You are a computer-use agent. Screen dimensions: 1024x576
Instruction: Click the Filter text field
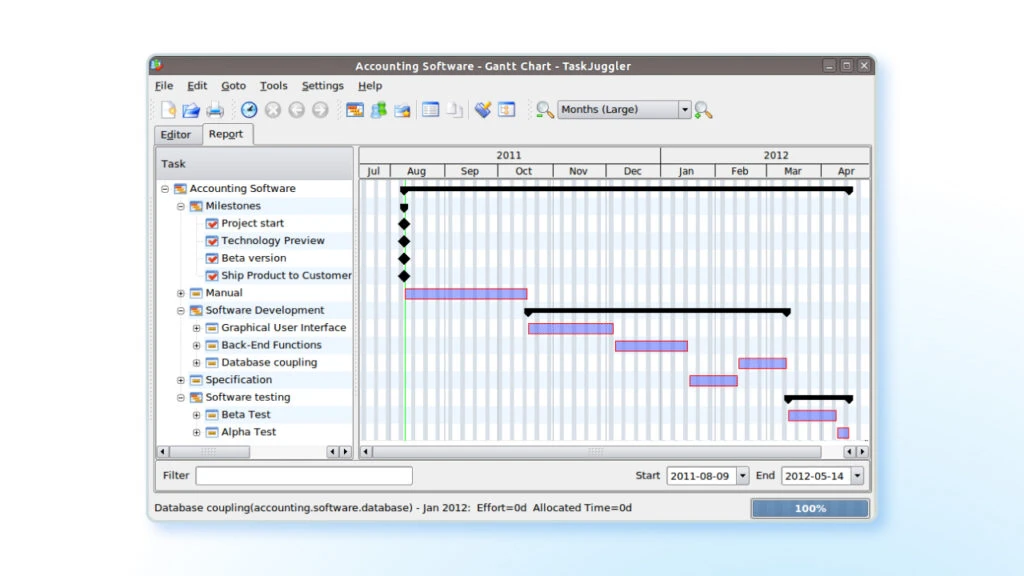pos(304,475)
